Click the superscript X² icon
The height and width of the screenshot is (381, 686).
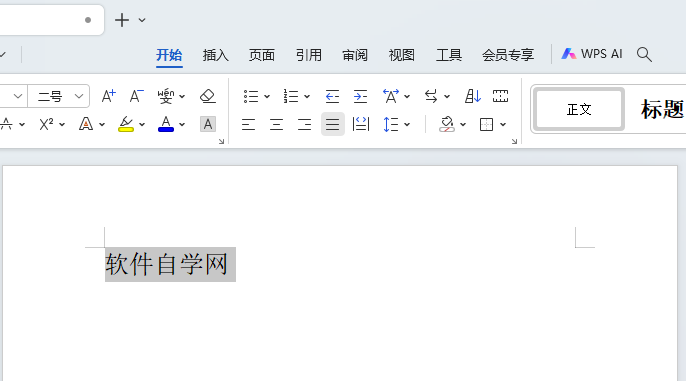46,124
